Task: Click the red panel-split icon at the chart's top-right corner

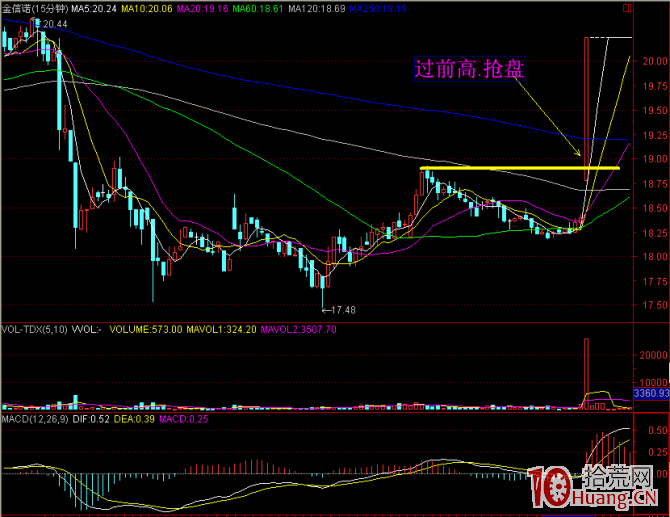Action: coord(627,8)
